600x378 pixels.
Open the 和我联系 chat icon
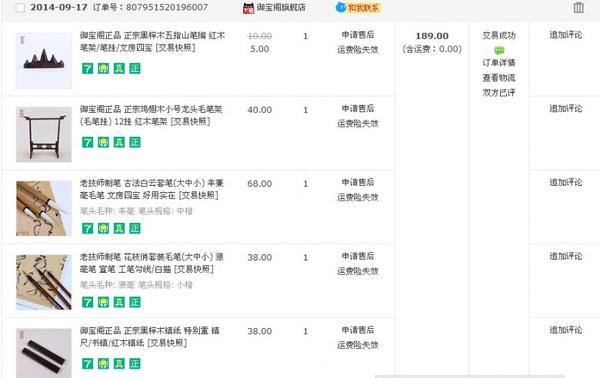[x=358, y=8]
